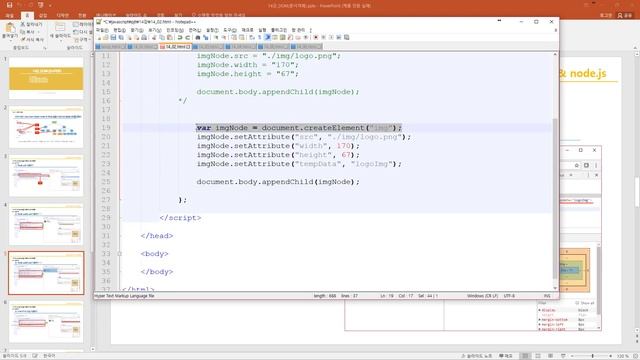
Task: Open Windows (CR LF) line ending selector
Action: tap(482, 296)
